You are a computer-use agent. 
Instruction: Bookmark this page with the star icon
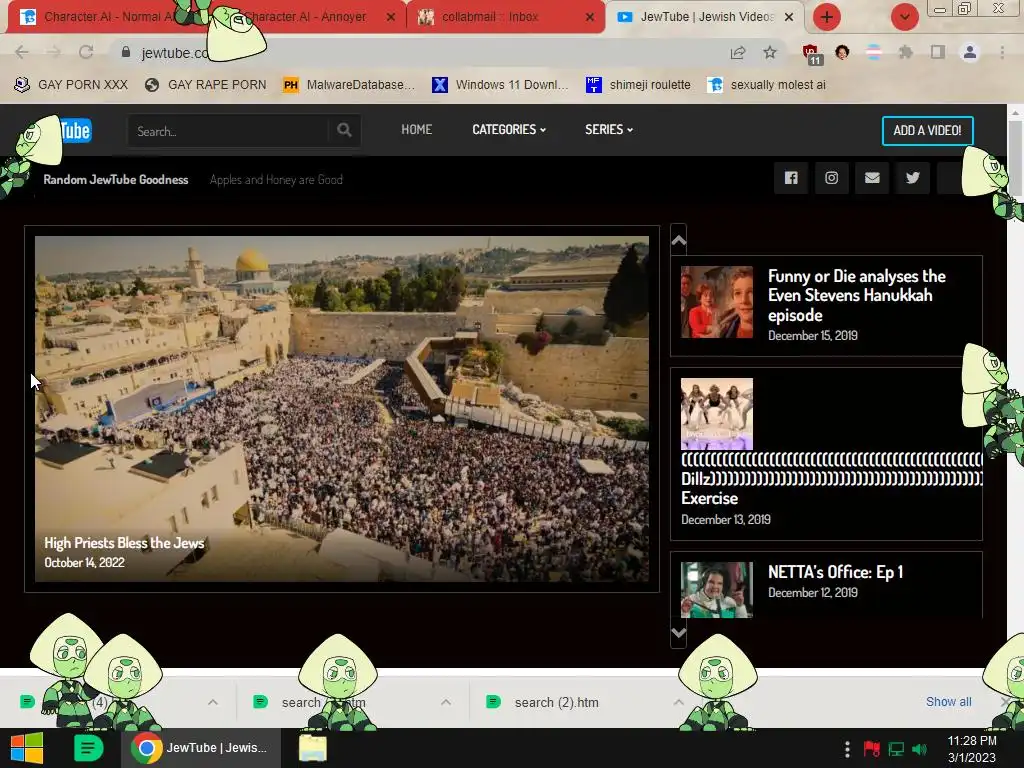770,52
